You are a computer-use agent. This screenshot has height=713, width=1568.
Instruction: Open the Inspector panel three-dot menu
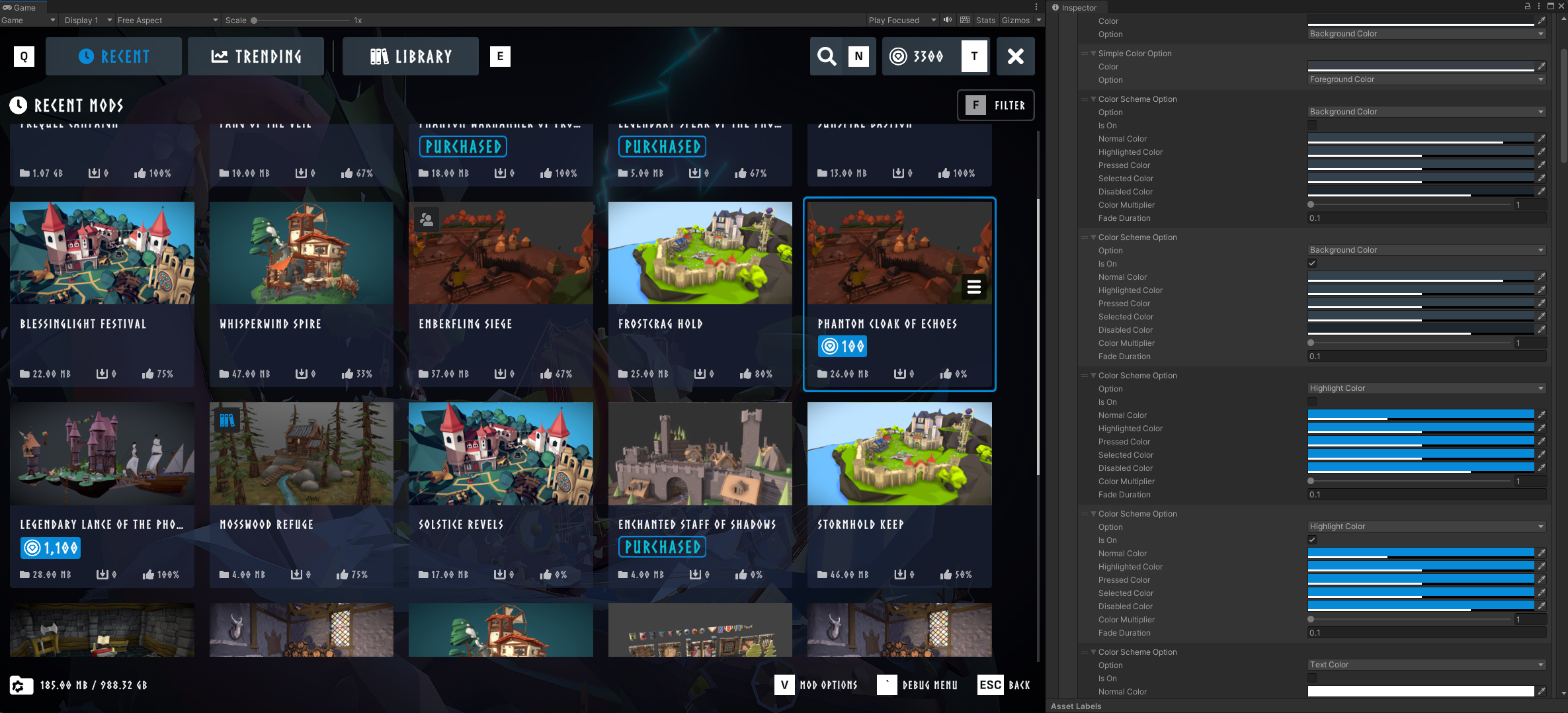(1539, 6)
